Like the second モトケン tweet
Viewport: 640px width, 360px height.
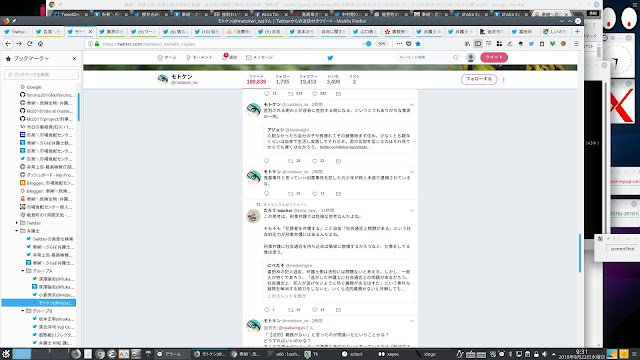(x=315, y=193)
